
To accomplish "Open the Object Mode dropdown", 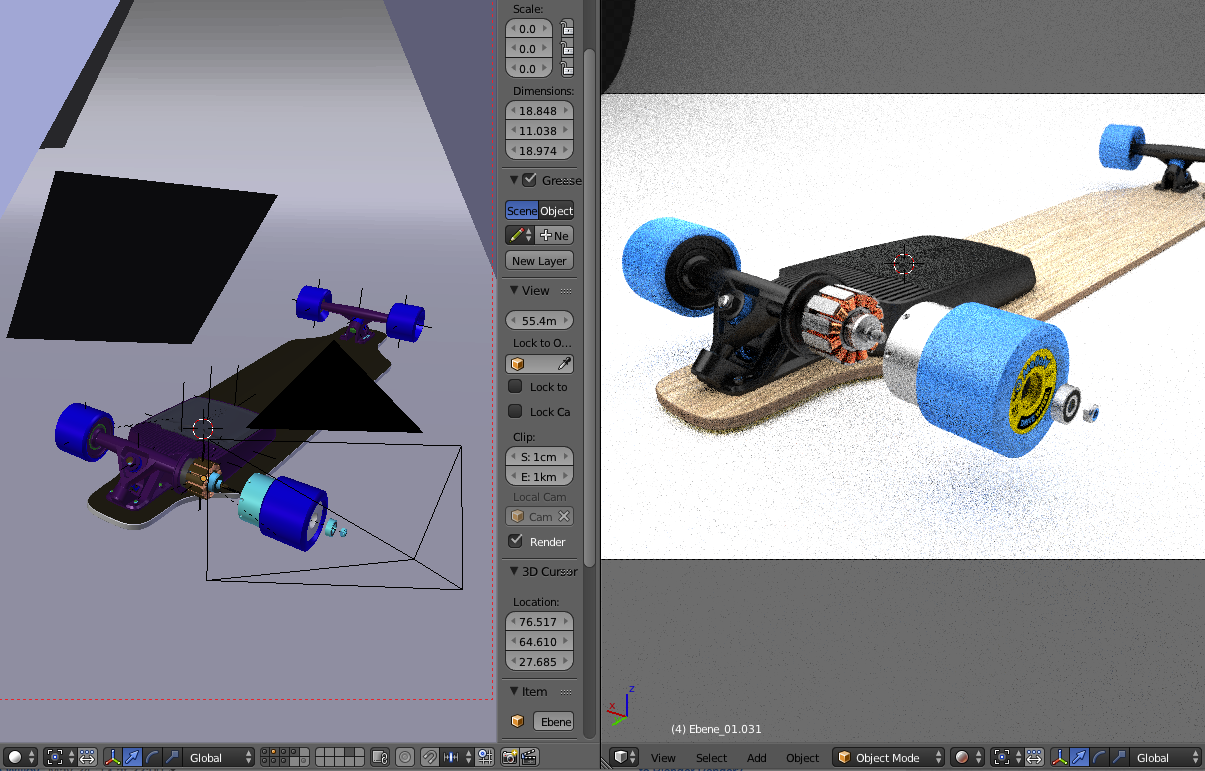I will (x=889, y=758).
